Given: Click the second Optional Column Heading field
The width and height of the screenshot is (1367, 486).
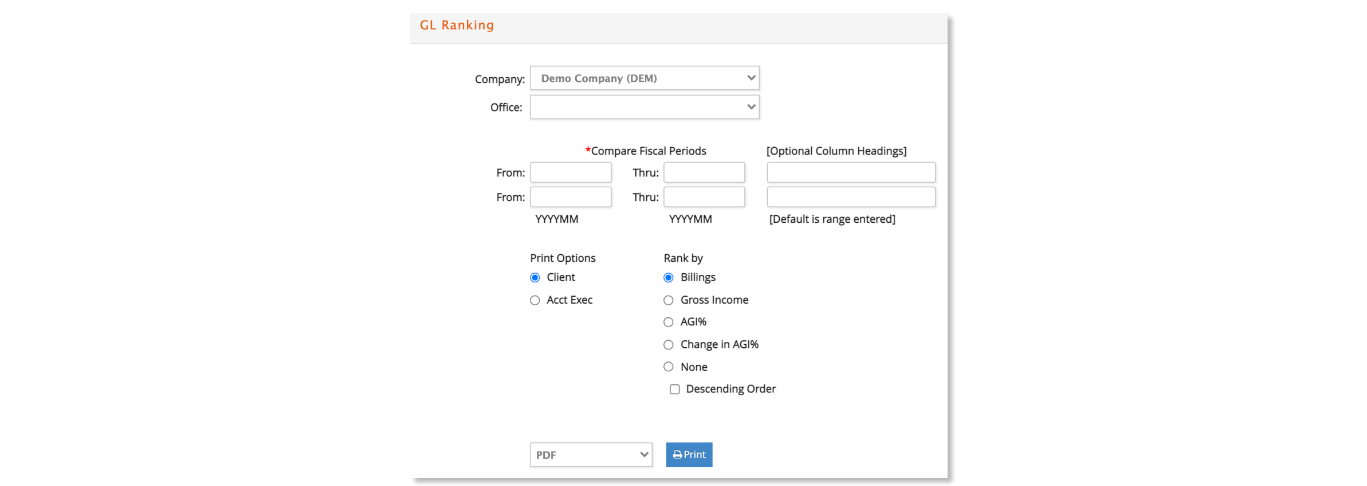Looking at the screenshot, I should click(851, 197).
